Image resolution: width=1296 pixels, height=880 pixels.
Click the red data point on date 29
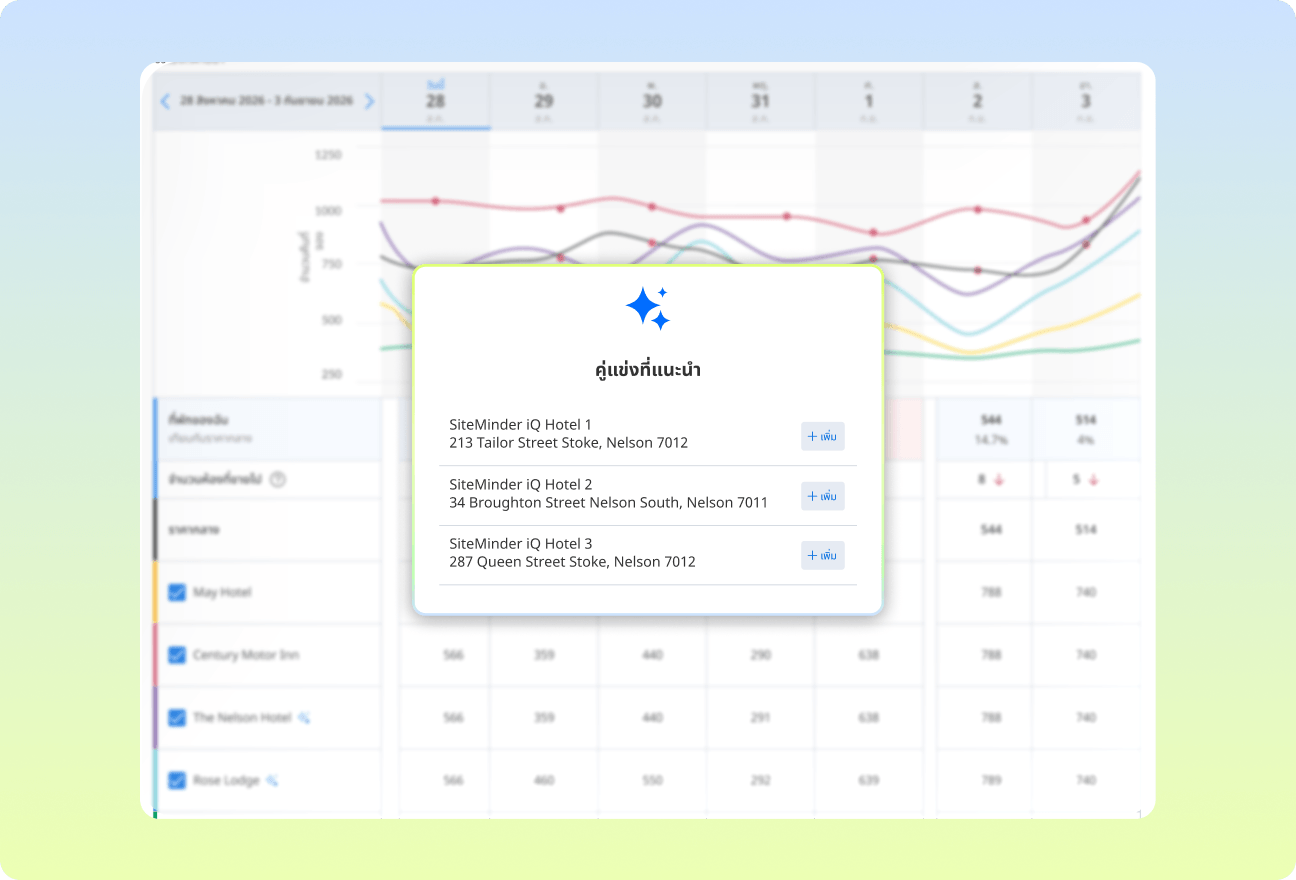(x=560, y=208)
